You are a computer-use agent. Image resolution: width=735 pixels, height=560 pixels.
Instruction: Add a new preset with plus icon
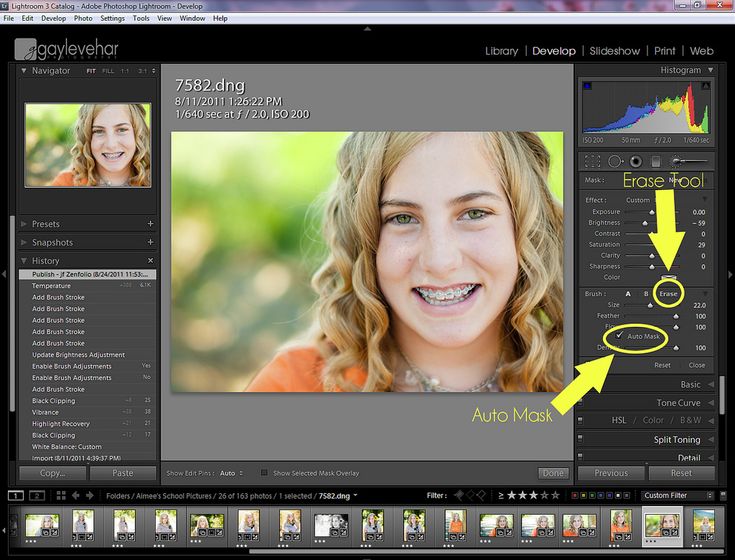[151, 224]
